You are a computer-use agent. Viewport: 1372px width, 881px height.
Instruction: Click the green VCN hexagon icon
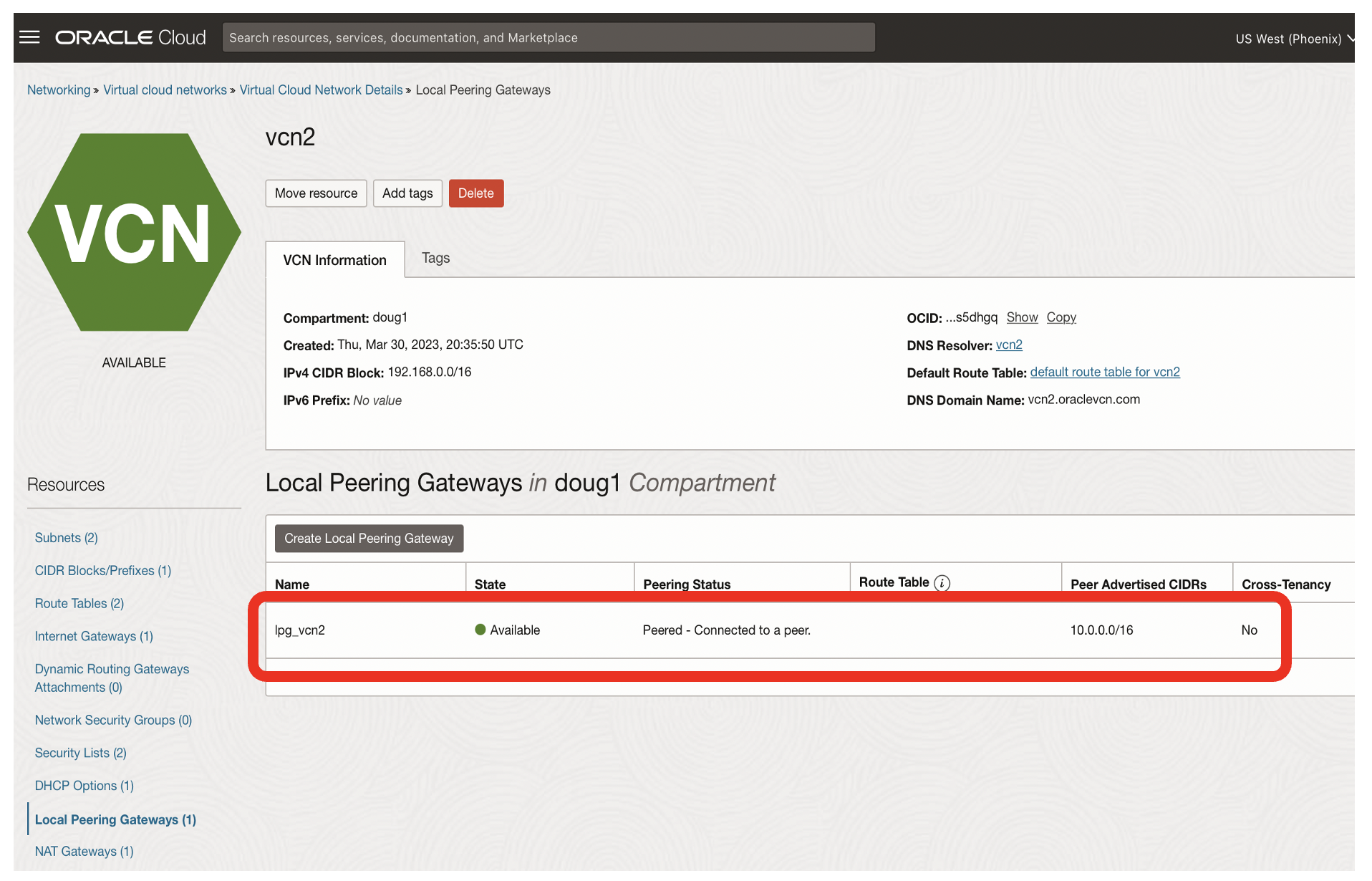(x=134, y=232)
